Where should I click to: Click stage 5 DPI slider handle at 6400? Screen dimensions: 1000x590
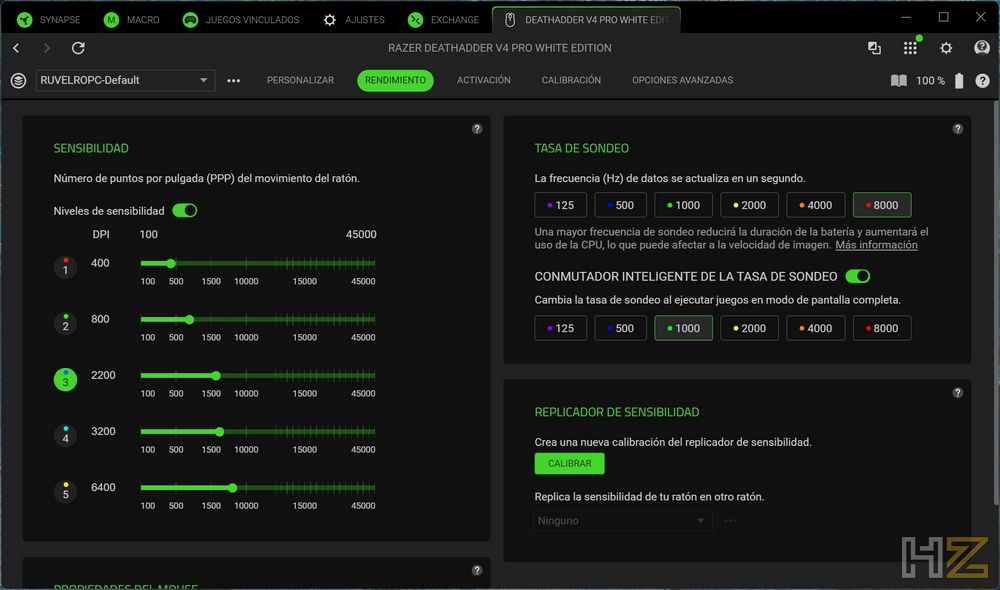click(x=233, y=488)
